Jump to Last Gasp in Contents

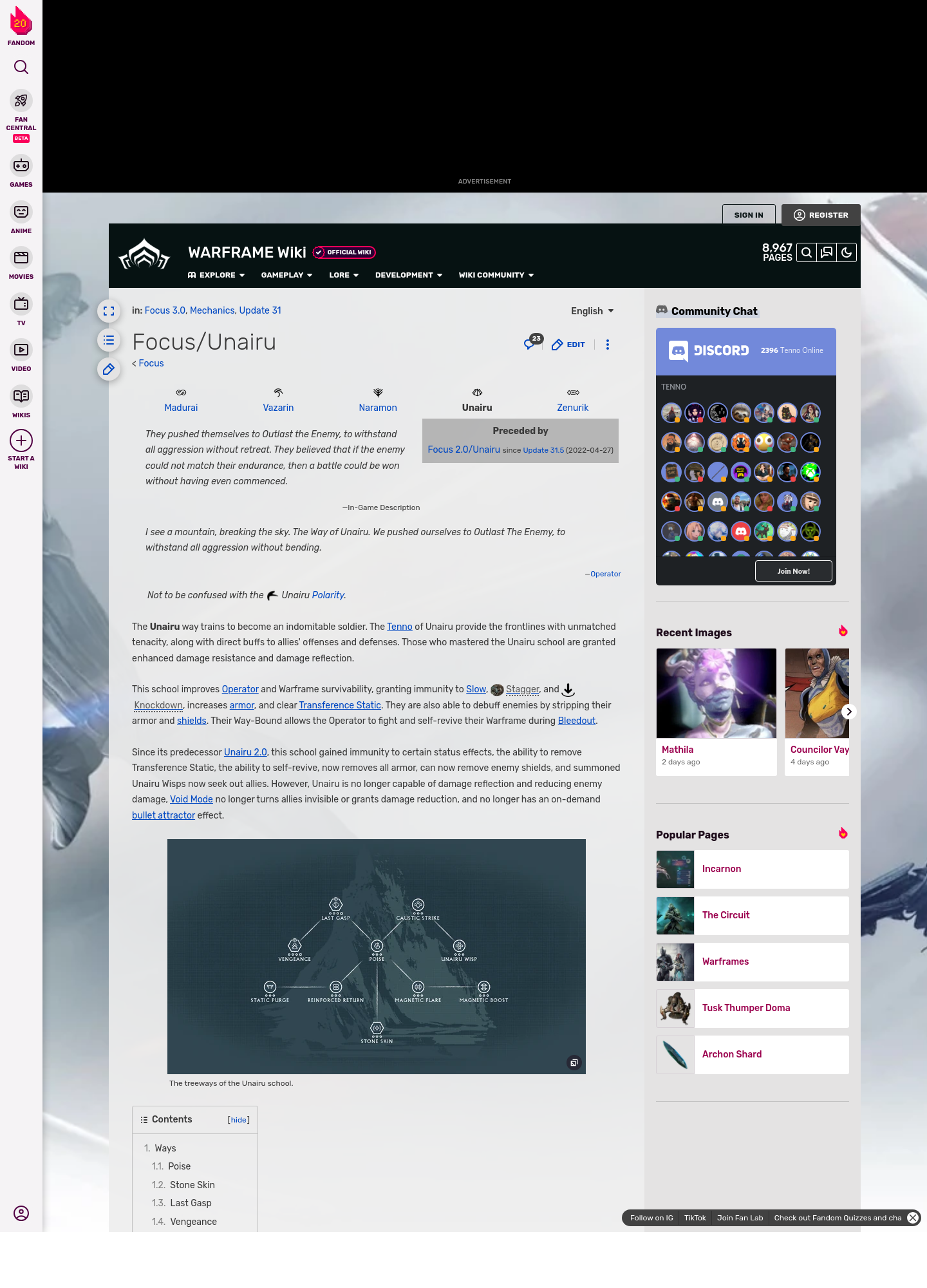pyautogui.click(x=191, y=1203)
